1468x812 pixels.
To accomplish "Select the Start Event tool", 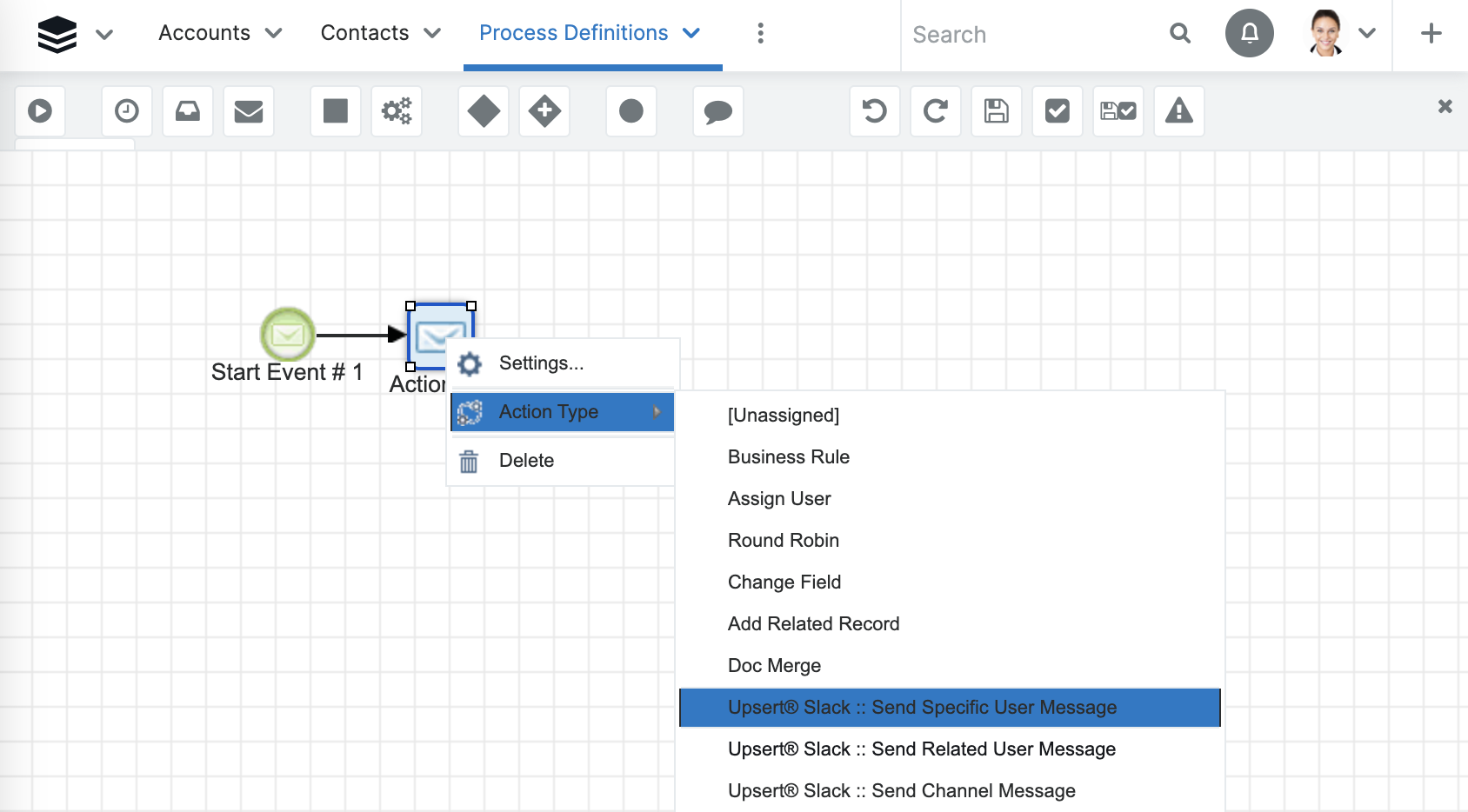I will pos(40,111).
